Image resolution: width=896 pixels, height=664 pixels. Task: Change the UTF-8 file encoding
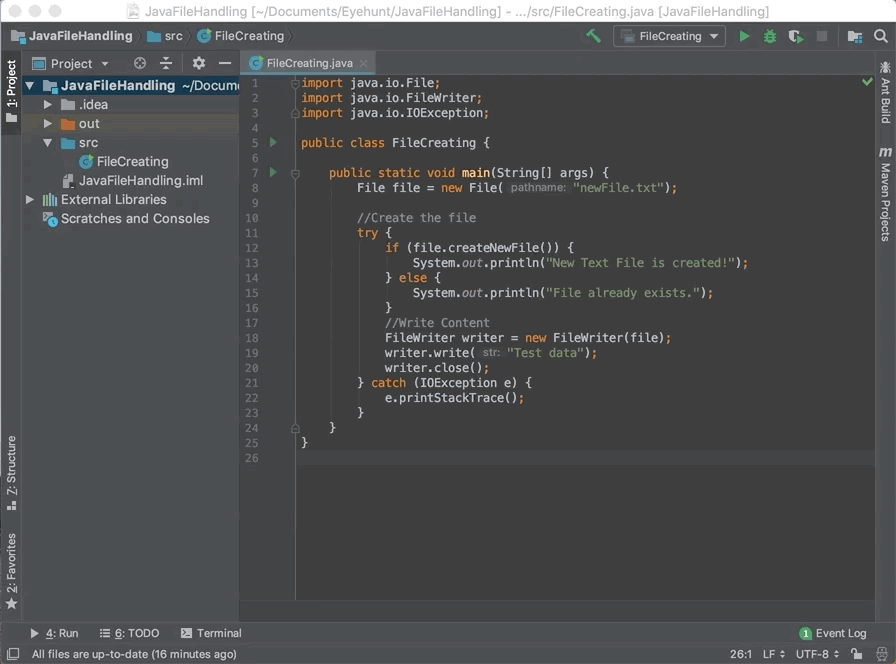tap(817, 654)
